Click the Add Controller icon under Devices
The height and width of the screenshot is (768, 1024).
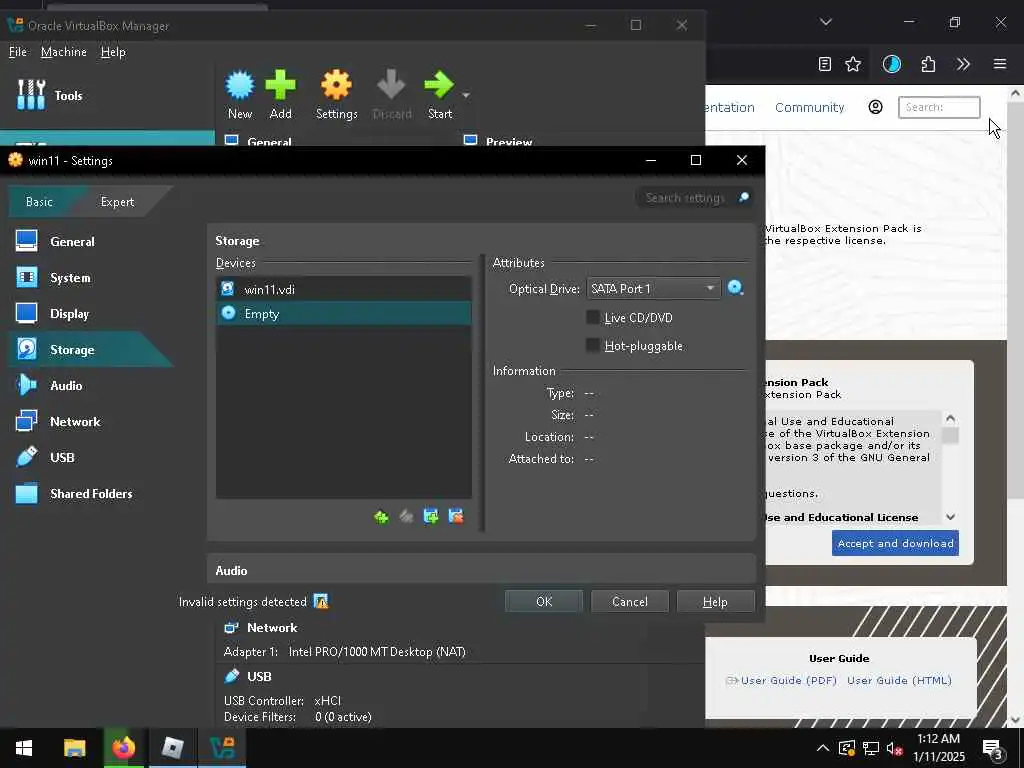click(381, 517)
